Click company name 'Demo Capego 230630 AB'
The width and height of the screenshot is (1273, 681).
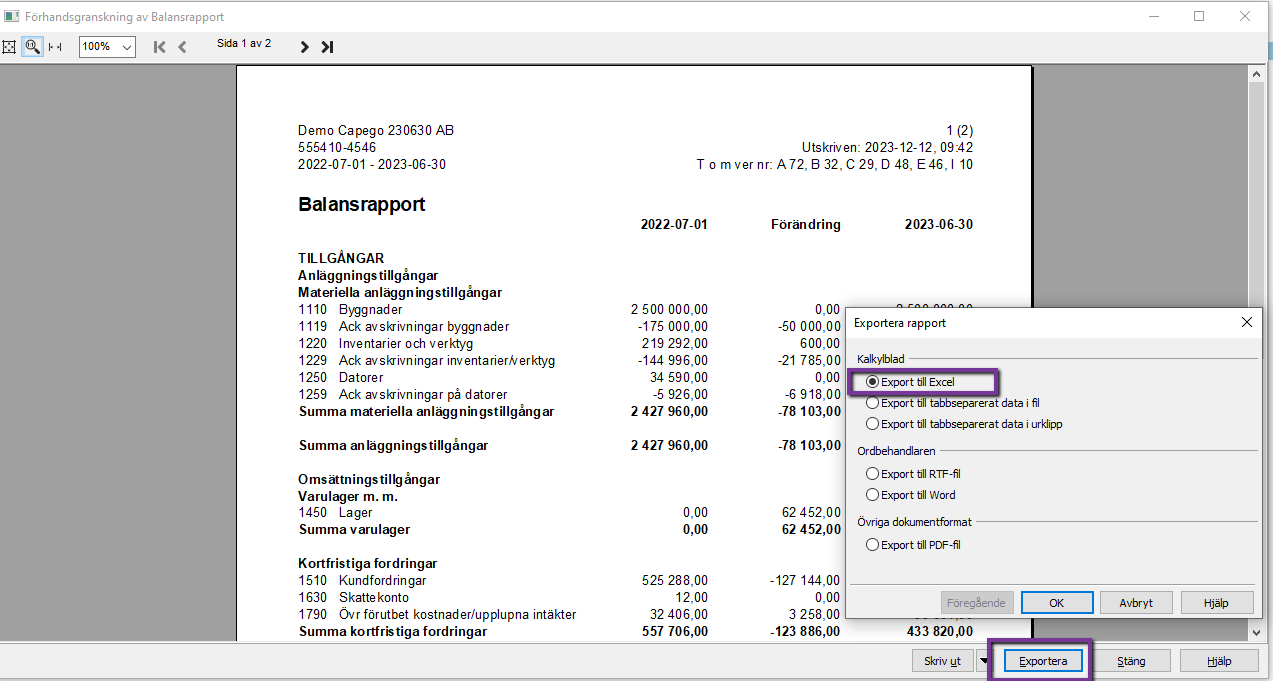[x=376, y=131]
